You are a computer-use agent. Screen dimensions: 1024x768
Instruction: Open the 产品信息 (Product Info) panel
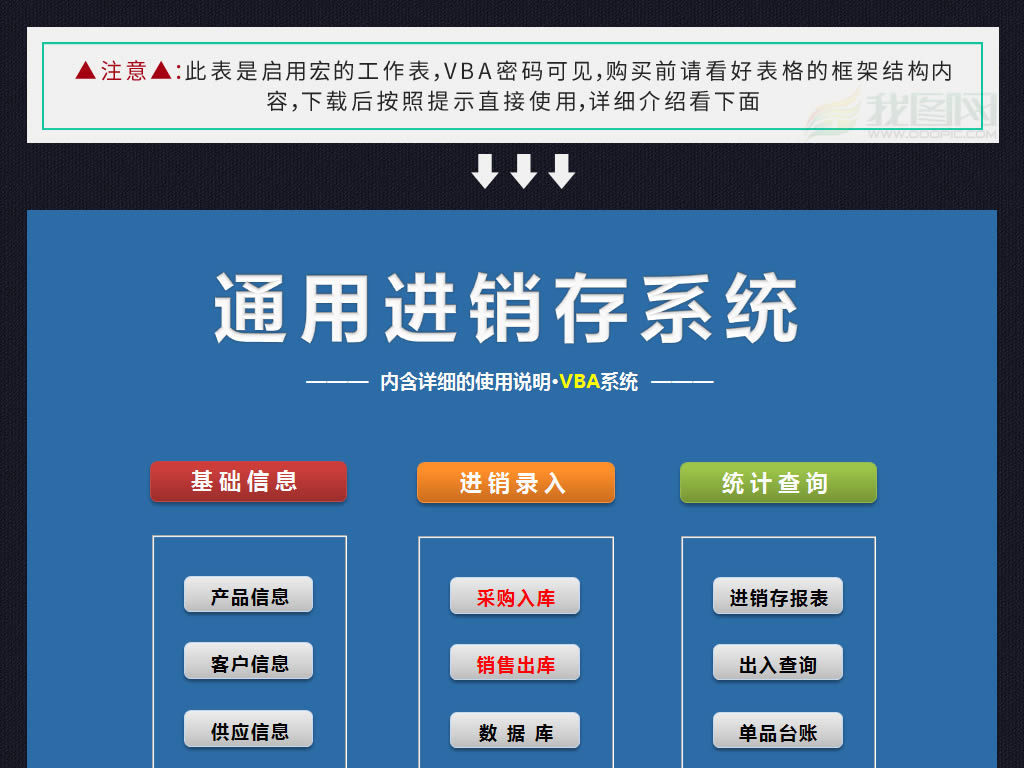coord(247,594)
